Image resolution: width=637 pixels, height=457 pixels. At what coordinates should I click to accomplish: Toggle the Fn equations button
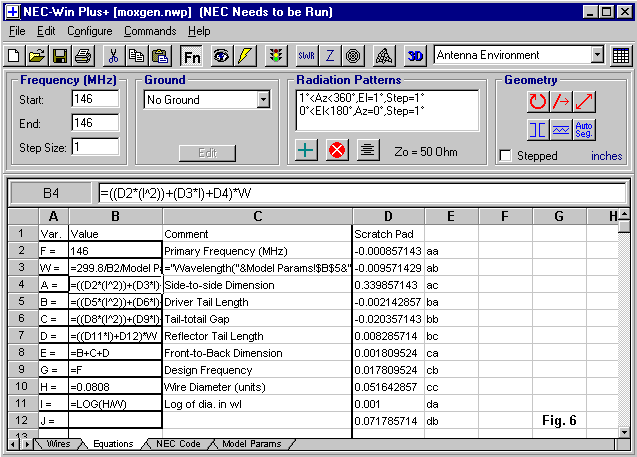pyautogui.click(x=191, y=55)
